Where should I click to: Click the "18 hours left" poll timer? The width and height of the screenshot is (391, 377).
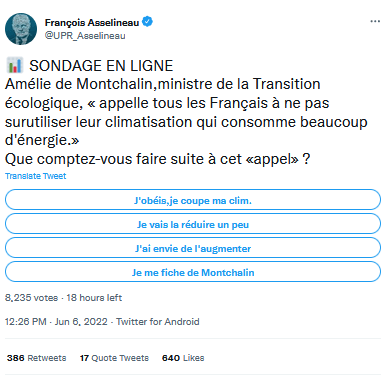[x=94, y=297]
